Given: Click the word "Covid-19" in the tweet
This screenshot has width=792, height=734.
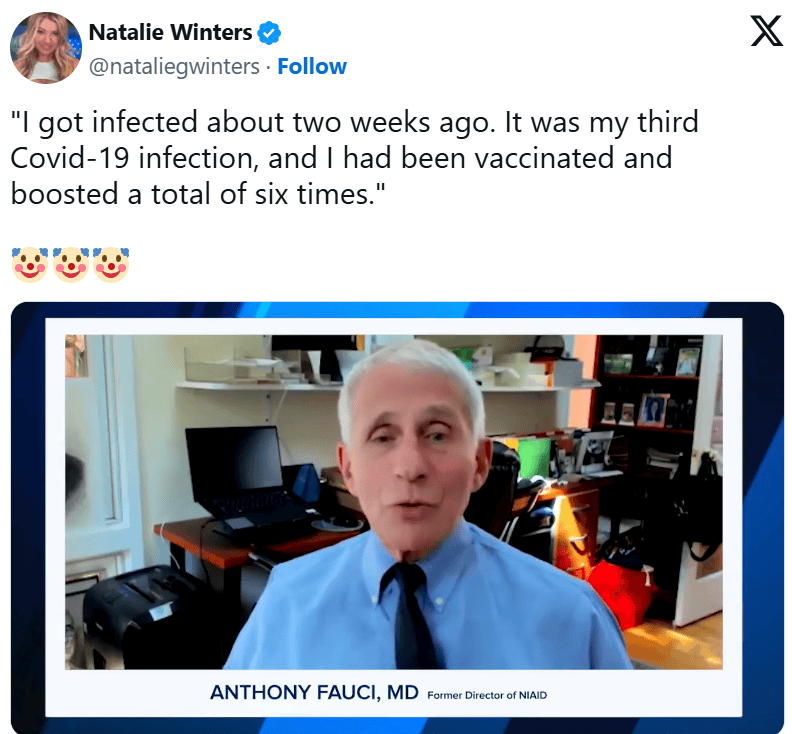Looking at the screenshot, I should [70, 158].
